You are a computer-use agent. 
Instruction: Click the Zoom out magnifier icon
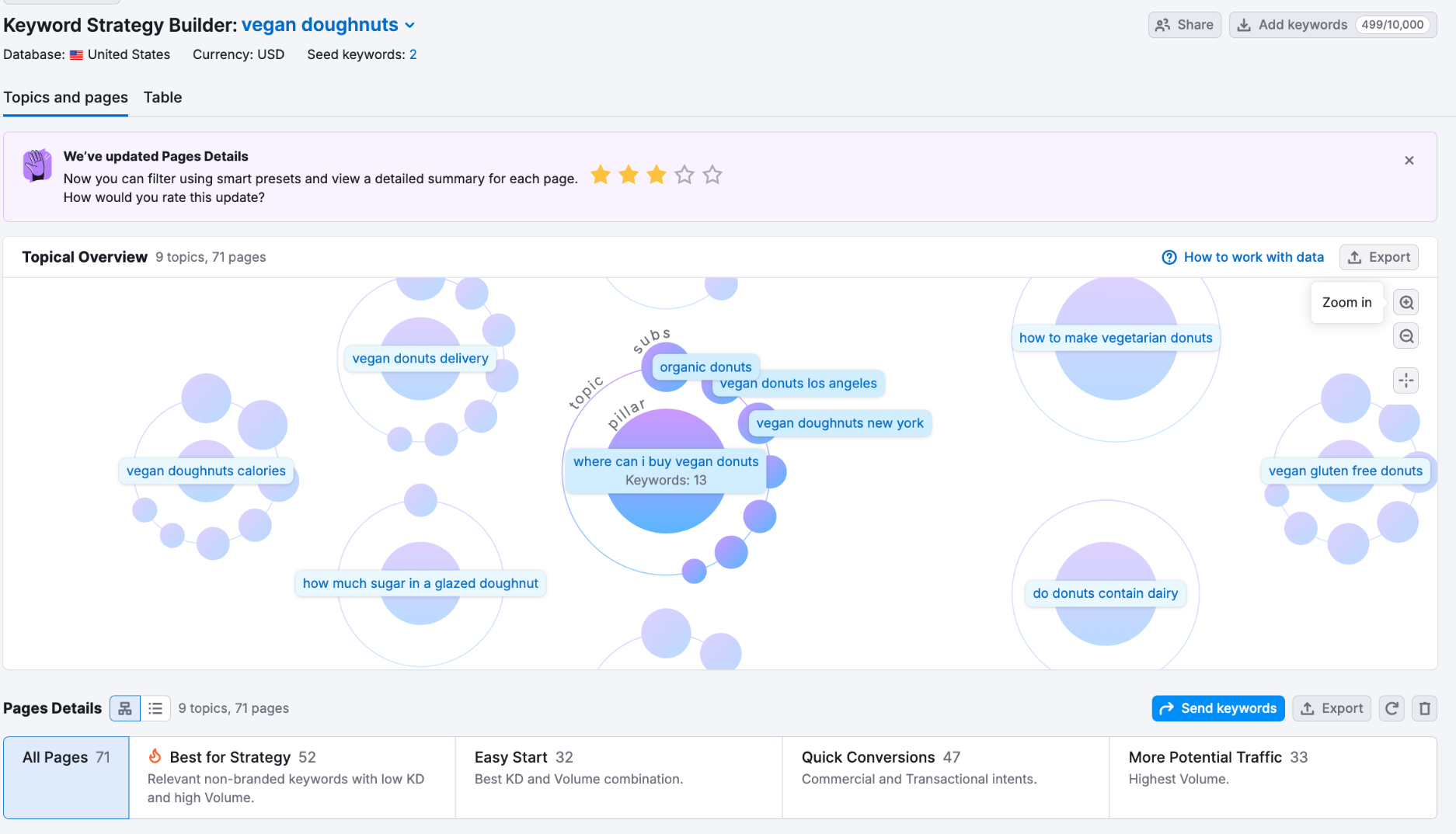coord(1406,336)
